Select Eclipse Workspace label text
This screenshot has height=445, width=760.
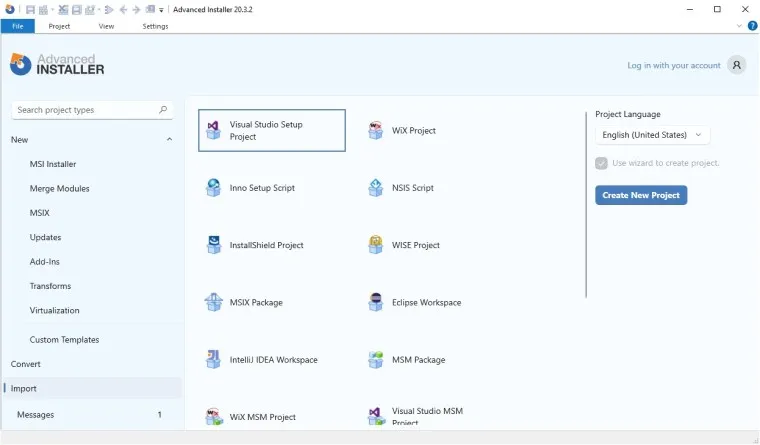point(427,302)
